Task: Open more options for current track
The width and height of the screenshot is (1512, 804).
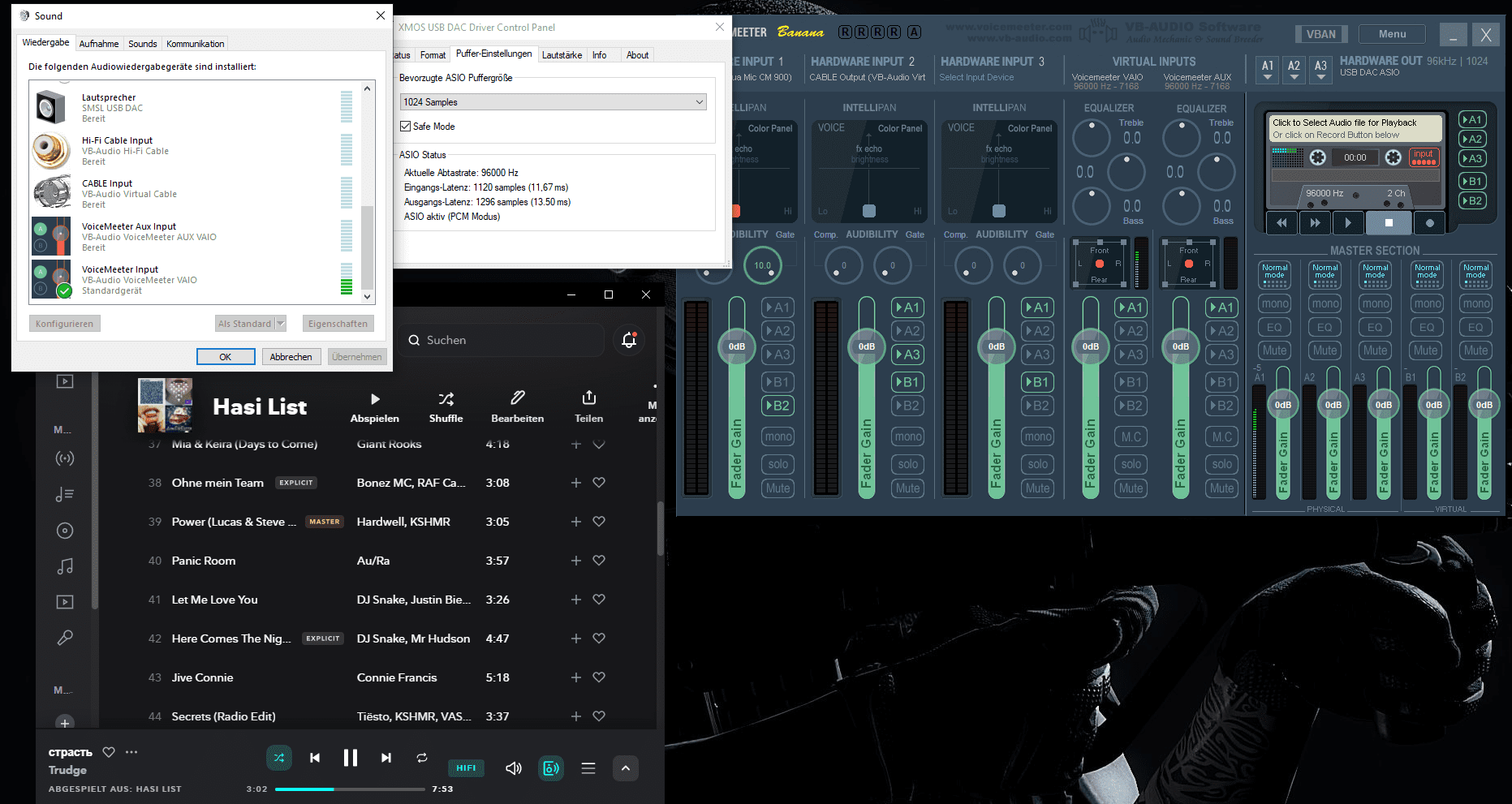Action: [x=131, y=752]
